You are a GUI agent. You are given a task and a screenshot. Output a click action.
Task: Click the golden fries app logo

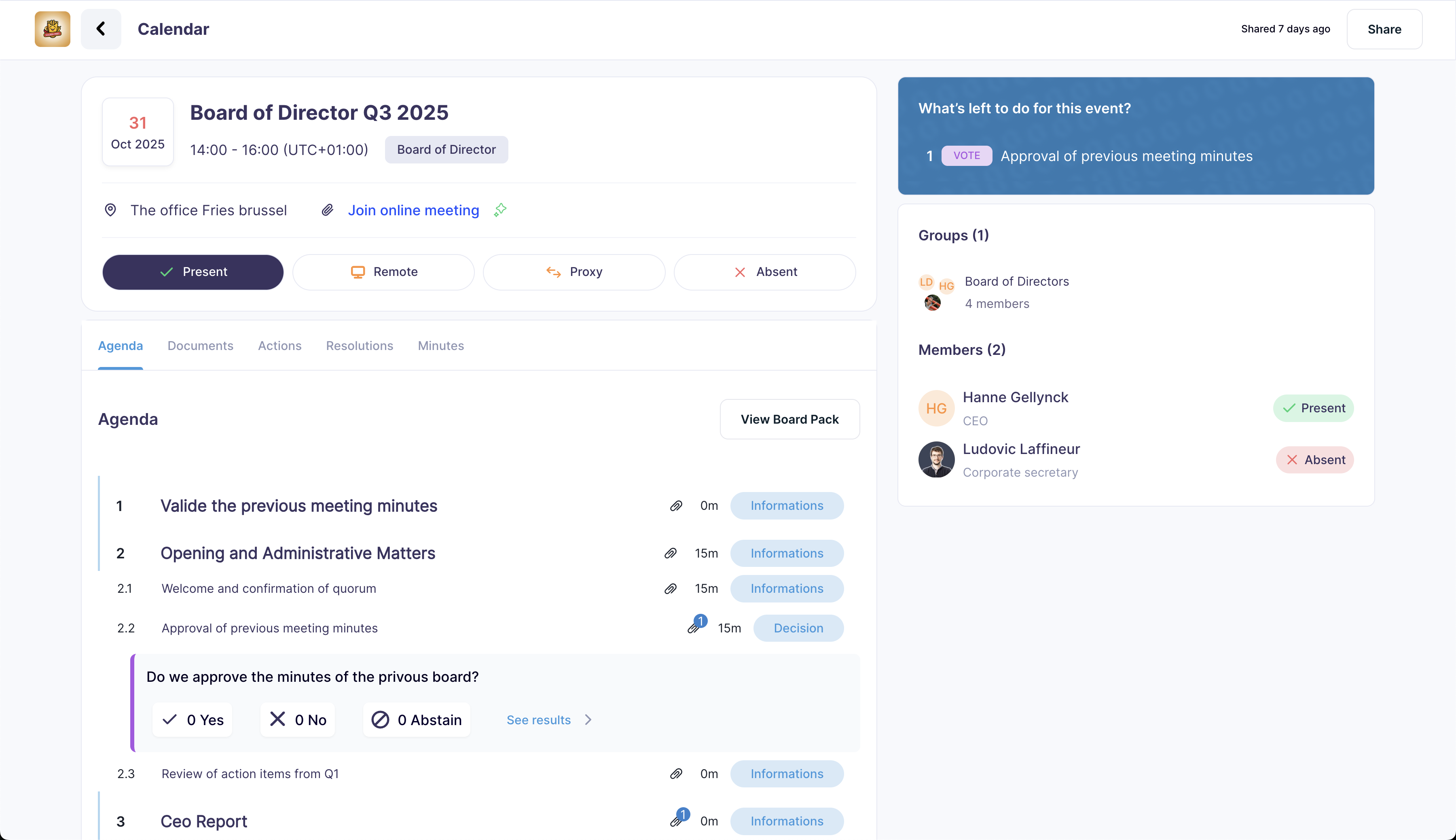(53, 29)
